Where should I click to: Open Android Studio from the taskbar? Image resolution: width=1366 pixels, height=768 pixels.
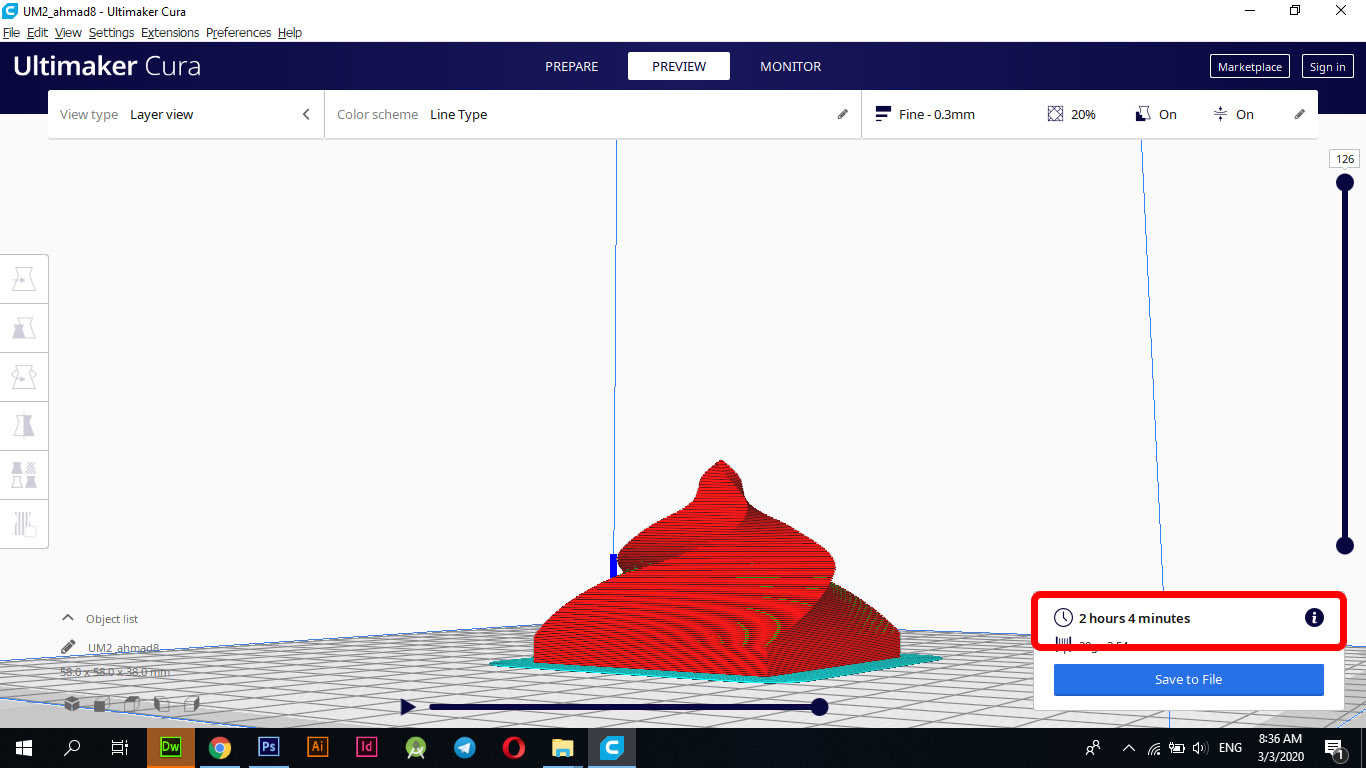coord(416,747)
